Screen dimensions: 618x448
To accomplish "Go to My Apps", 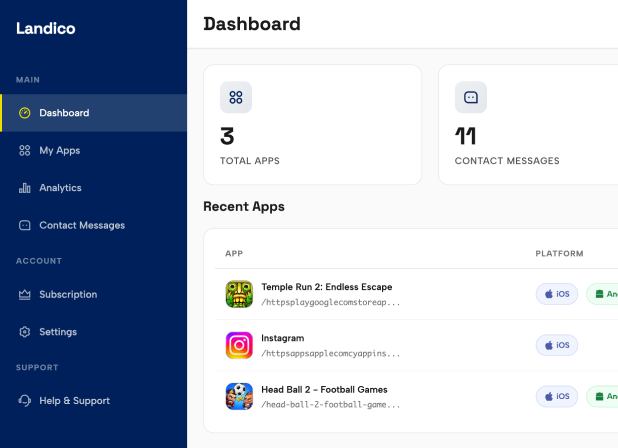I will tap(93, 151).
